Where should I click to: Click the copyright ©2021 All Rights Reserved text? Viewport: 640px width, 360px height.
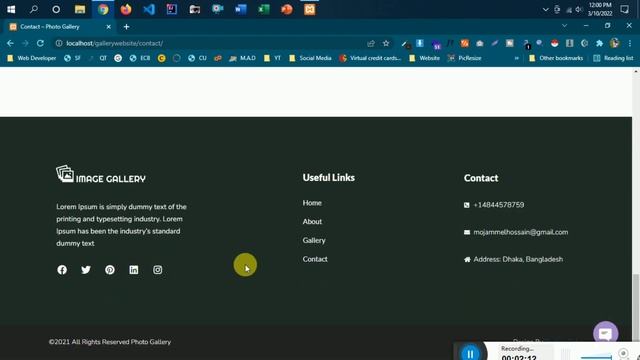110,342
